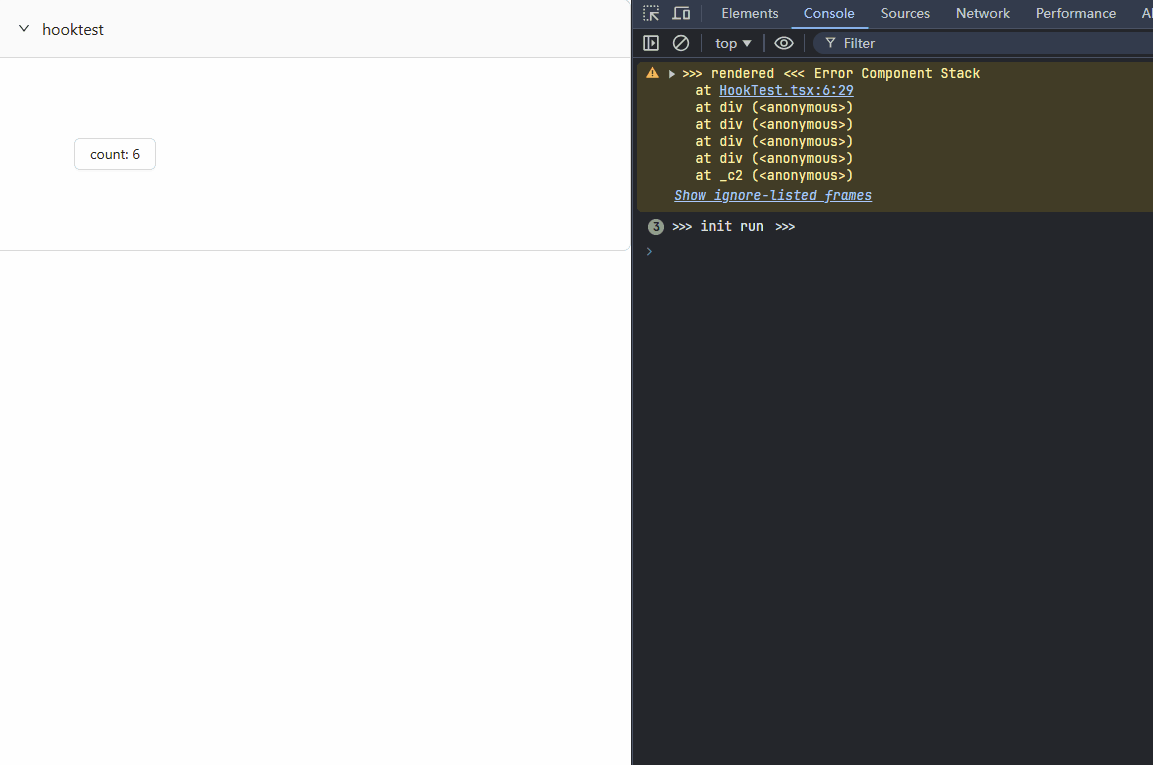Go to the Network tab
This screenshot has height=765, width=1153.
[x=983, y=13]
